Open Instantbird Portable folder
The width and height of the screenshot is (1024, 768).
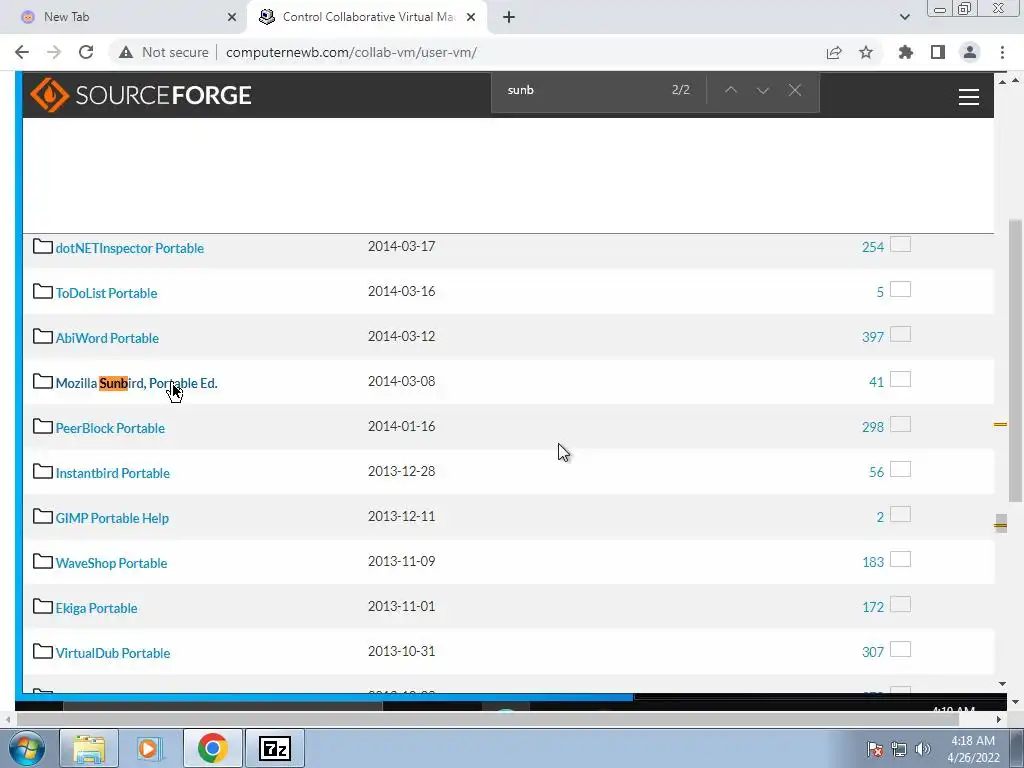pos(112,473)
